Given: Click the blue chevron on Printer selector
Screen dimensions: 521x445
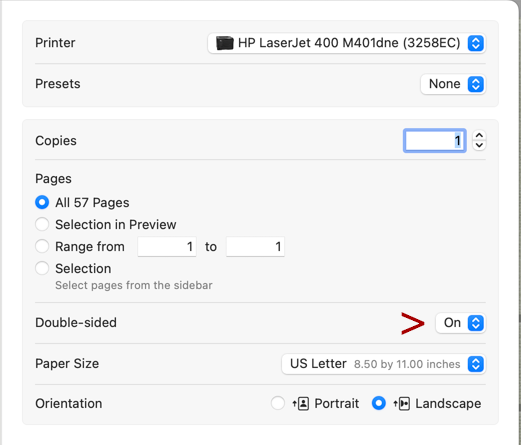Looking at the screenshot, I should (476, 43).
